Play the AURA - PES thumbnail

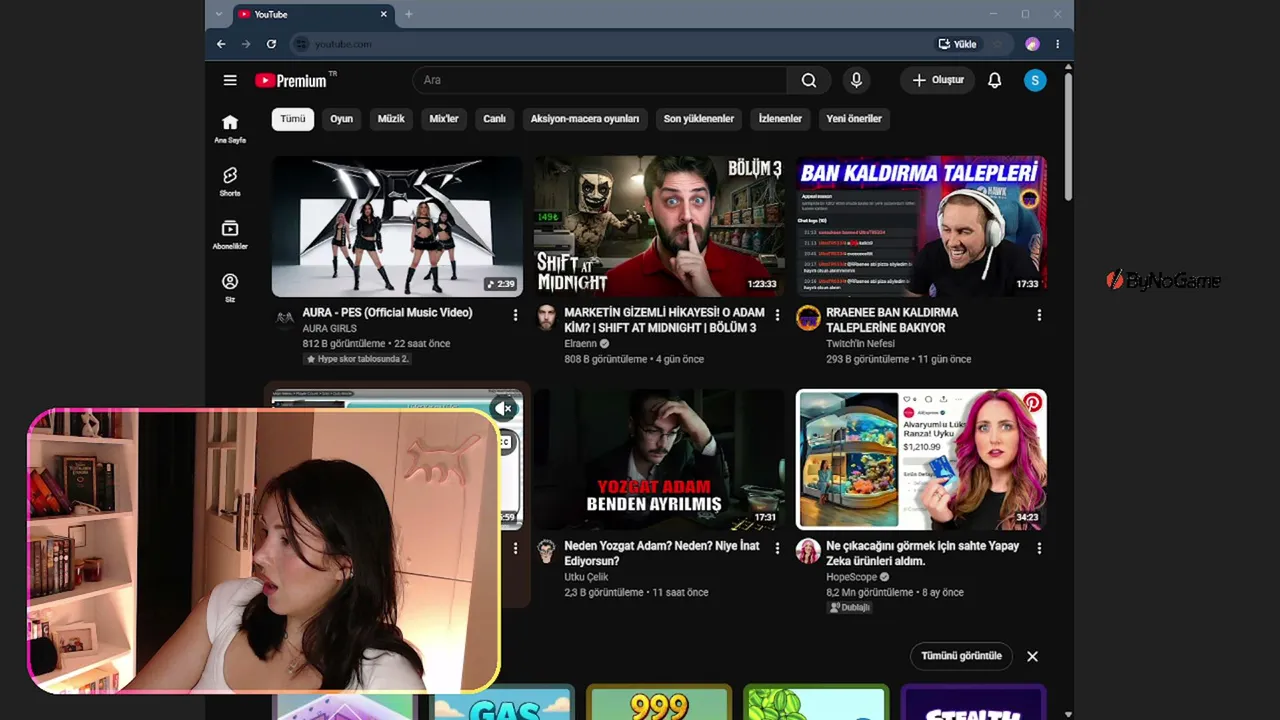coord(397,226)
